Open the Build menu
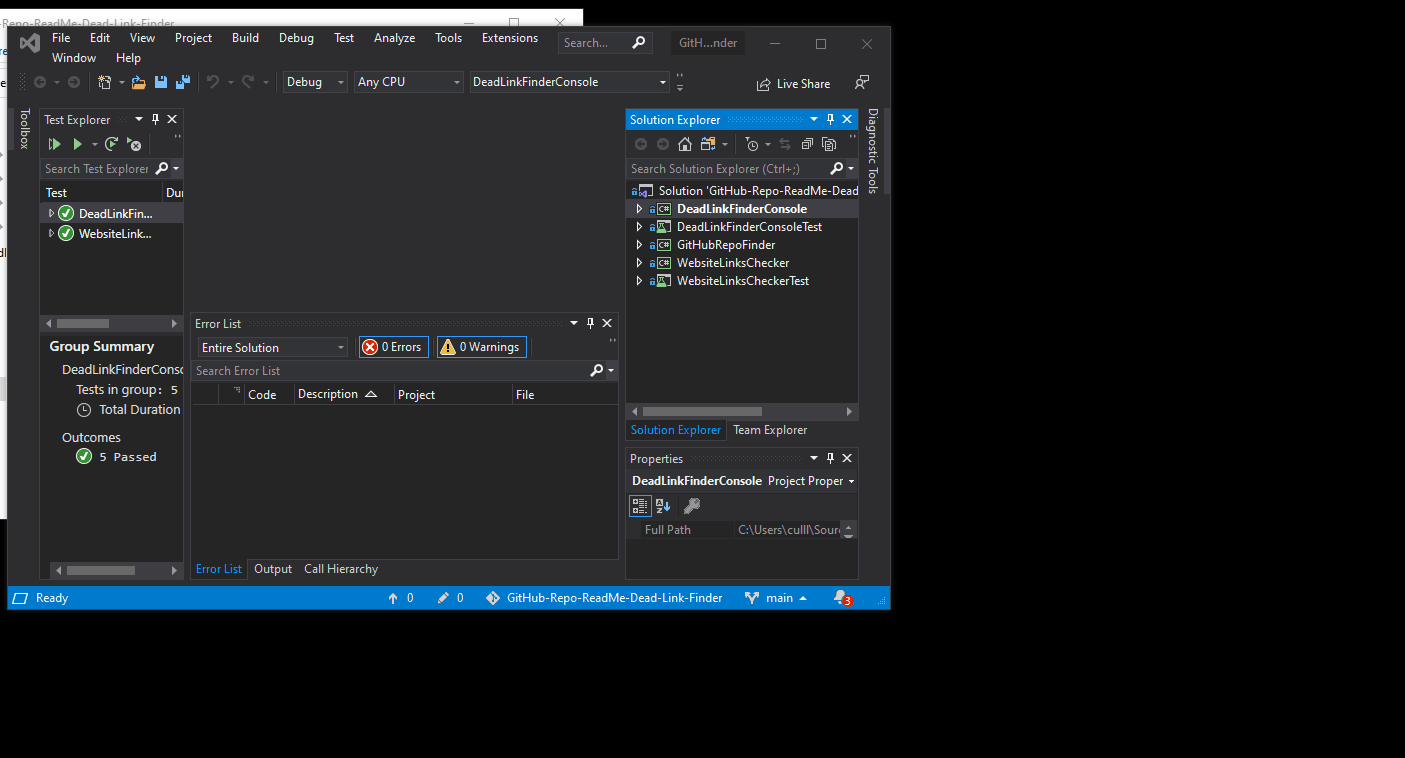 coord(245,38)
